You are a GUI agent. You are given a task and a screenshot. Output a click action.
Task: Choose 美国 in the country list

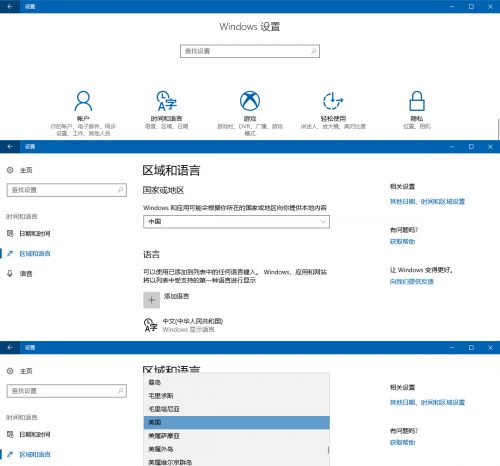click(236, 422)
